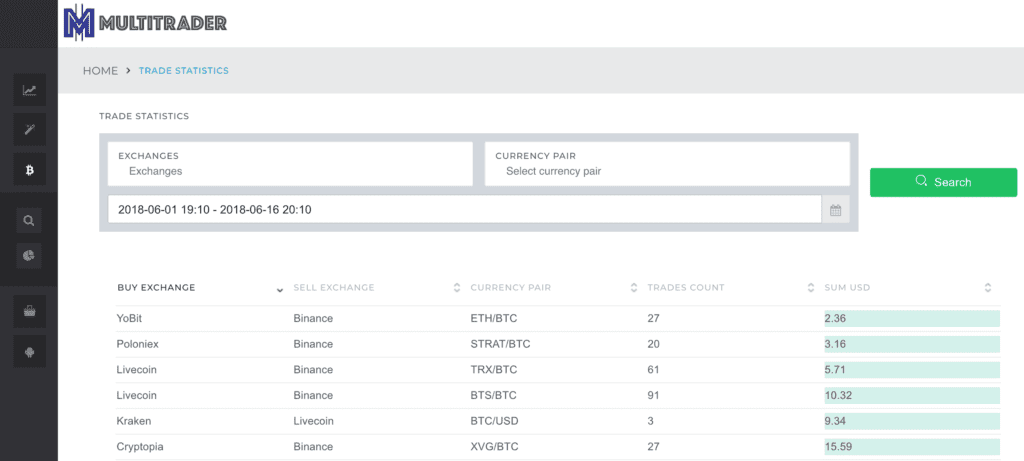Image resolution: width=1024 pixels, height=461 pixels.
Task: Click the STRAT/BTC currency pair cell
Action: coord(500,344)
